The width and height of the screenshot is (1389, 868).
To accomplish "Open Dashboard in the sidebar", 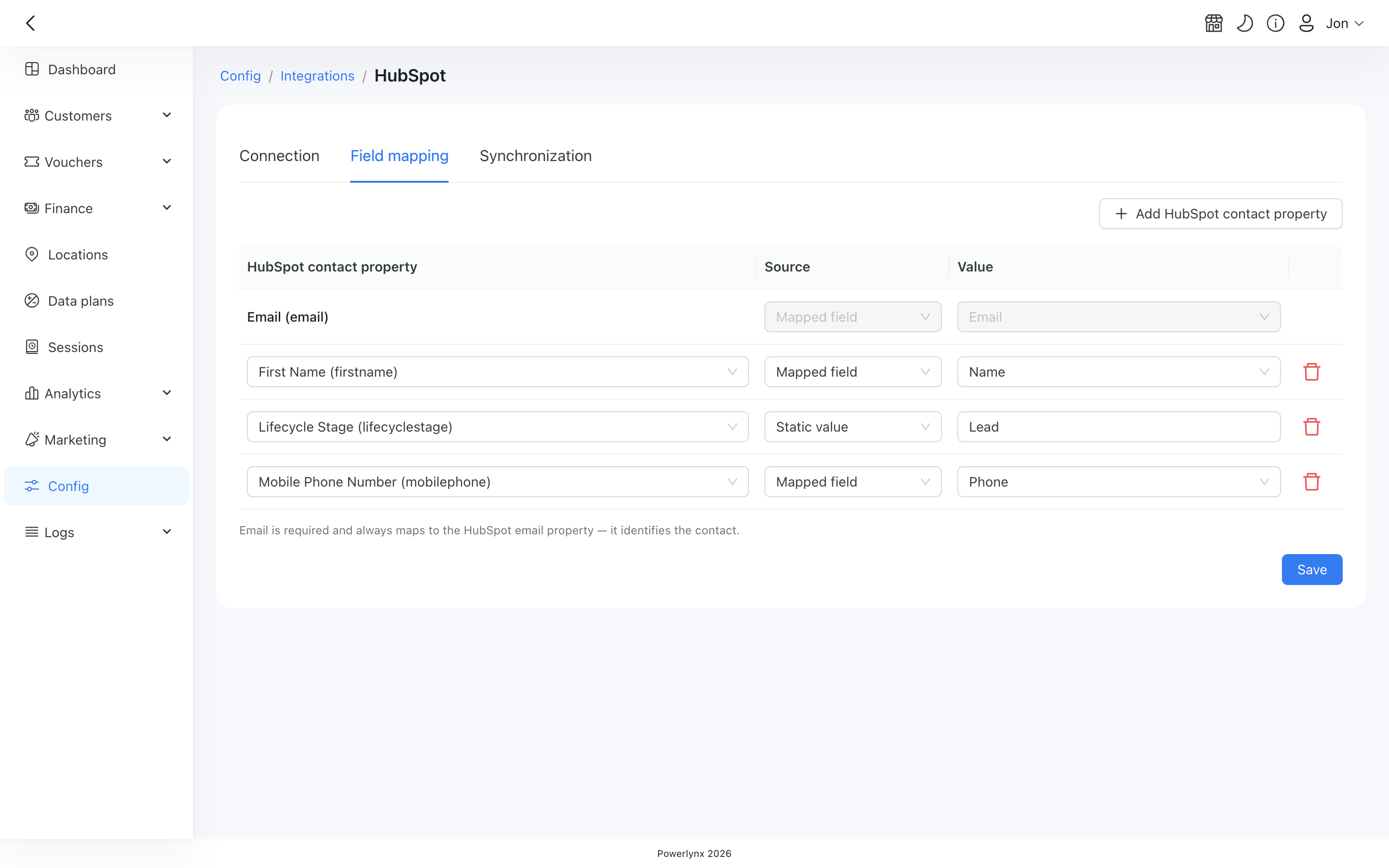I will pyautogui.click(x=96, y=69).
